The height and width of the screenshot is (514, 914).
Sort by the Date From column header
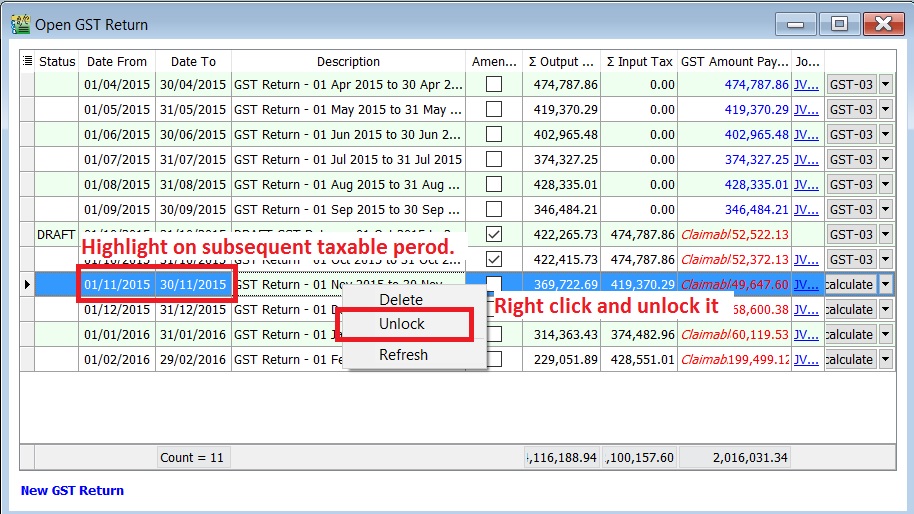[x=116, y=62]
